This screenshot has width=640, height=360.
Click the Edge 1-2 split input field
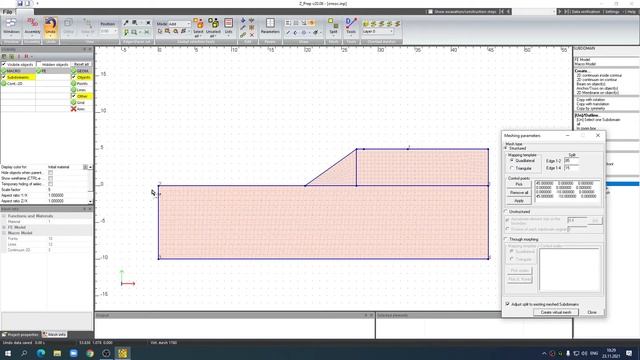[x=571, y=161]
